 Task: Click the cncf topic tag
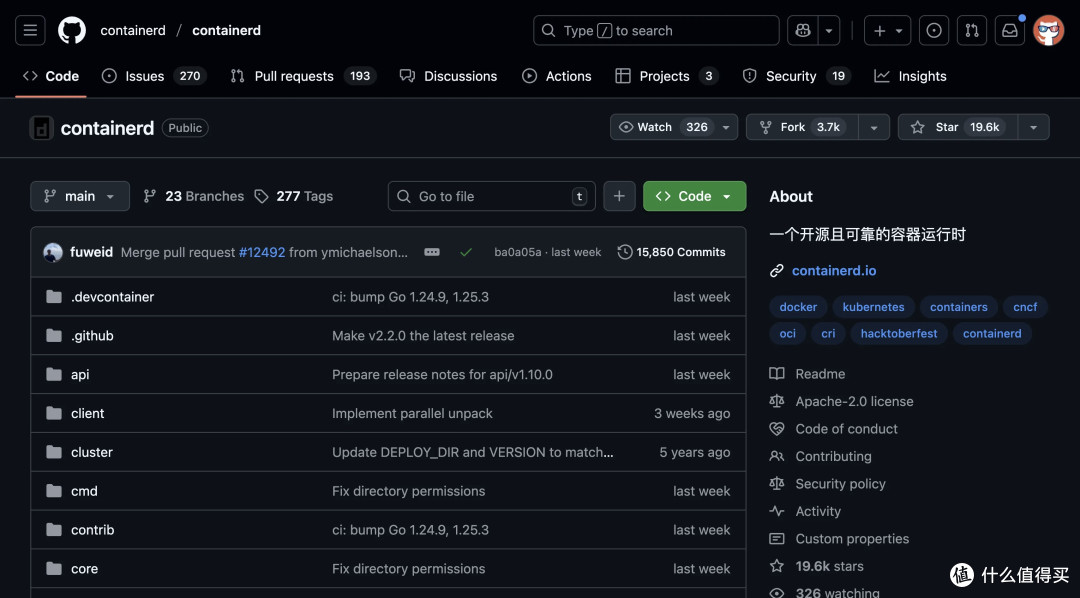point(1025,307)
